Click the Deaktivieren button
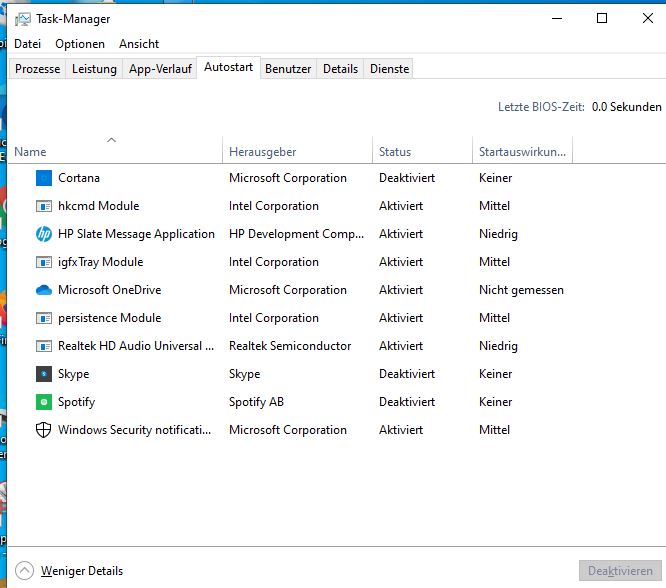Screen dimensions: 666x588 coord(620,571)
